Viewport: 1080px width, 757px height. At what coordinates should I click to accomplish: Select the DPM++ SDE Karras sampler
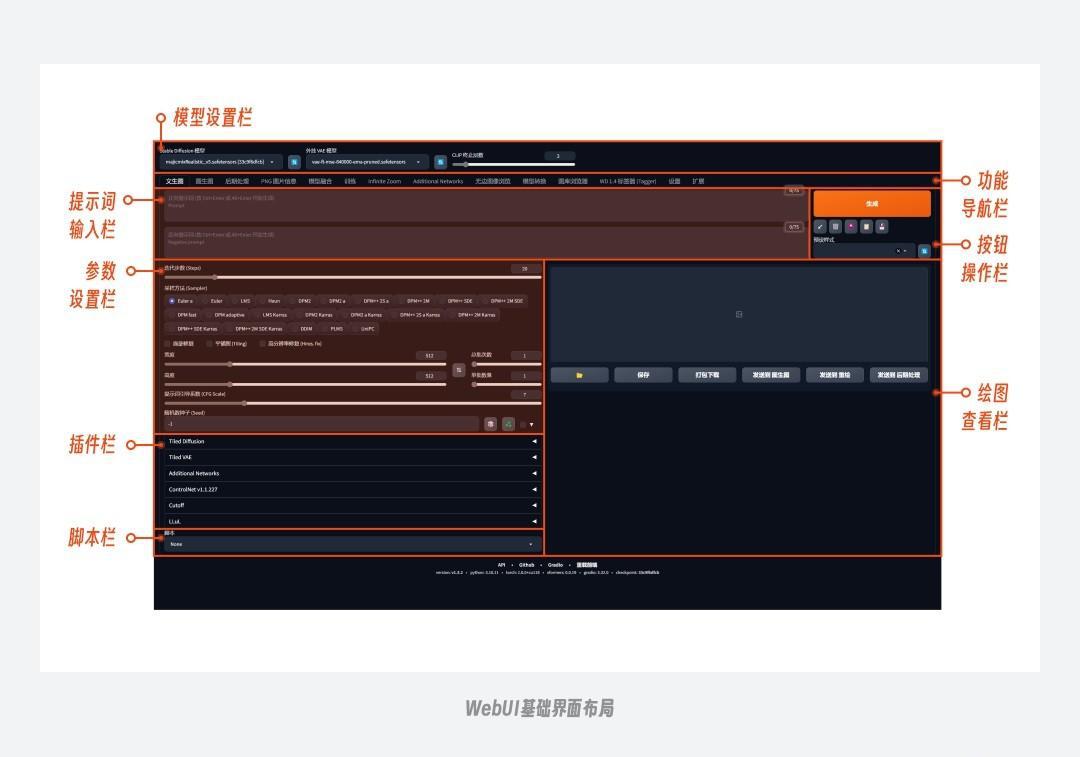click(194, 329)
